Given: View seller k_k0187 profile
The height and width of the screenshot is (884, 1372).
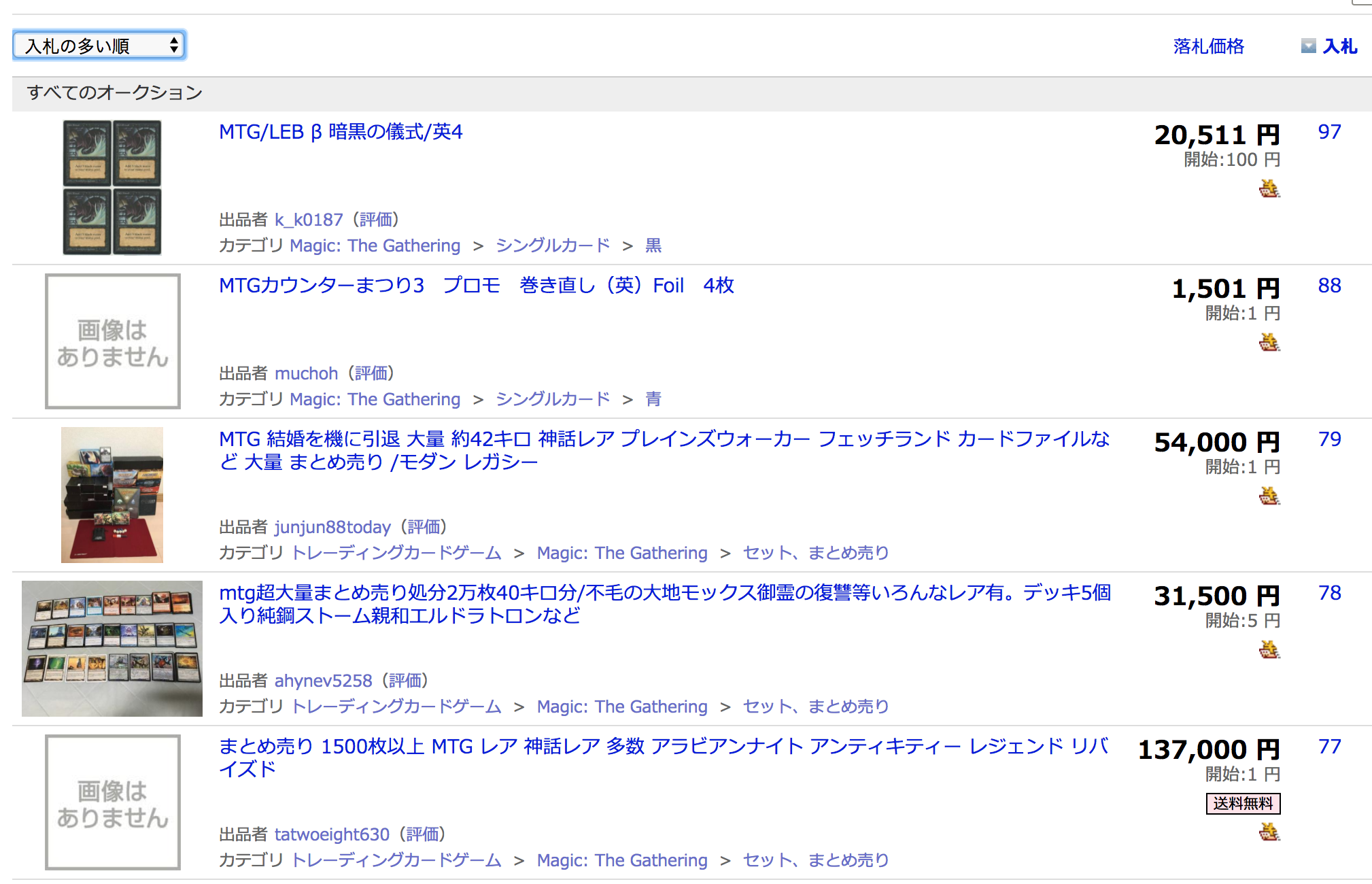Looking at the screenshot, I should coord(309,220).
